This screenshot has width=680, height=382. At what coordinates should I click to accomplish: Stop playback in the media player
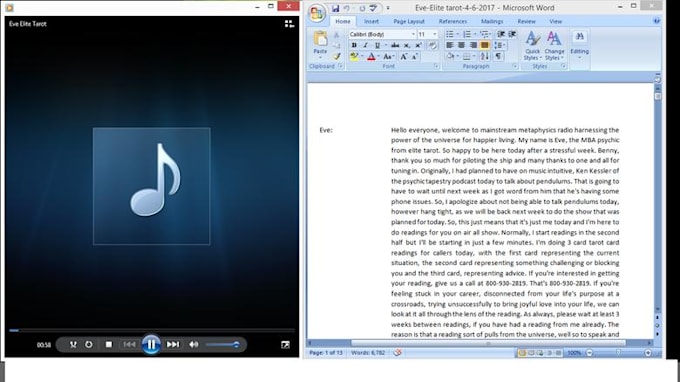click(109, 345)
